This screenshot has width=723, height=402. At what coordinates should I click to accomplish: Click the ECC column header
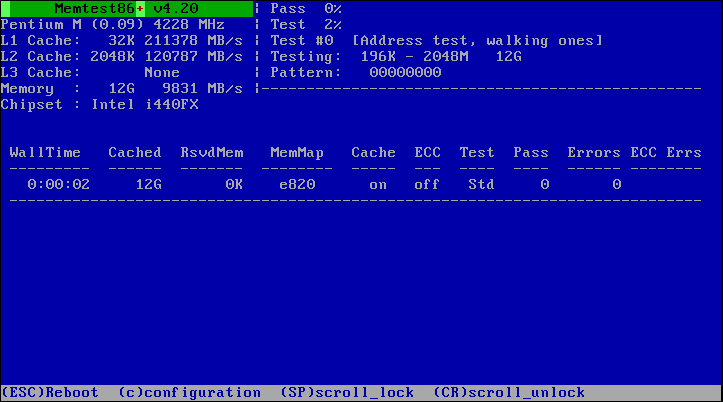tap(427, 153)
